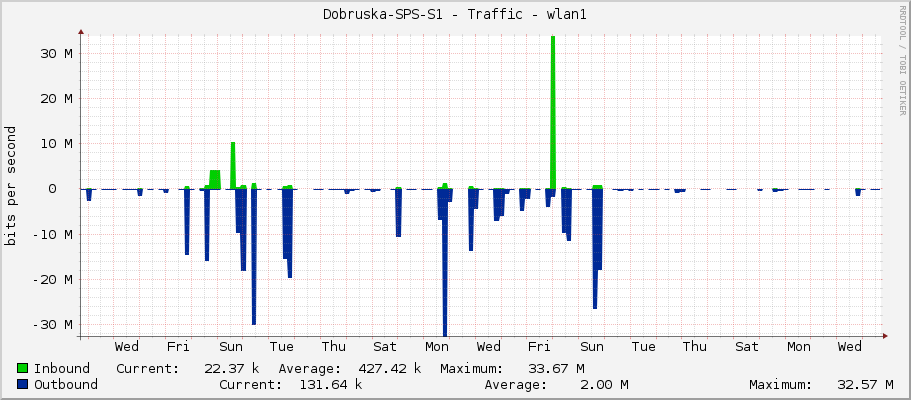Click the '-30 M' y-axis label
The height and width of the screenshot is (400, 911).
[x=52, y=324]
